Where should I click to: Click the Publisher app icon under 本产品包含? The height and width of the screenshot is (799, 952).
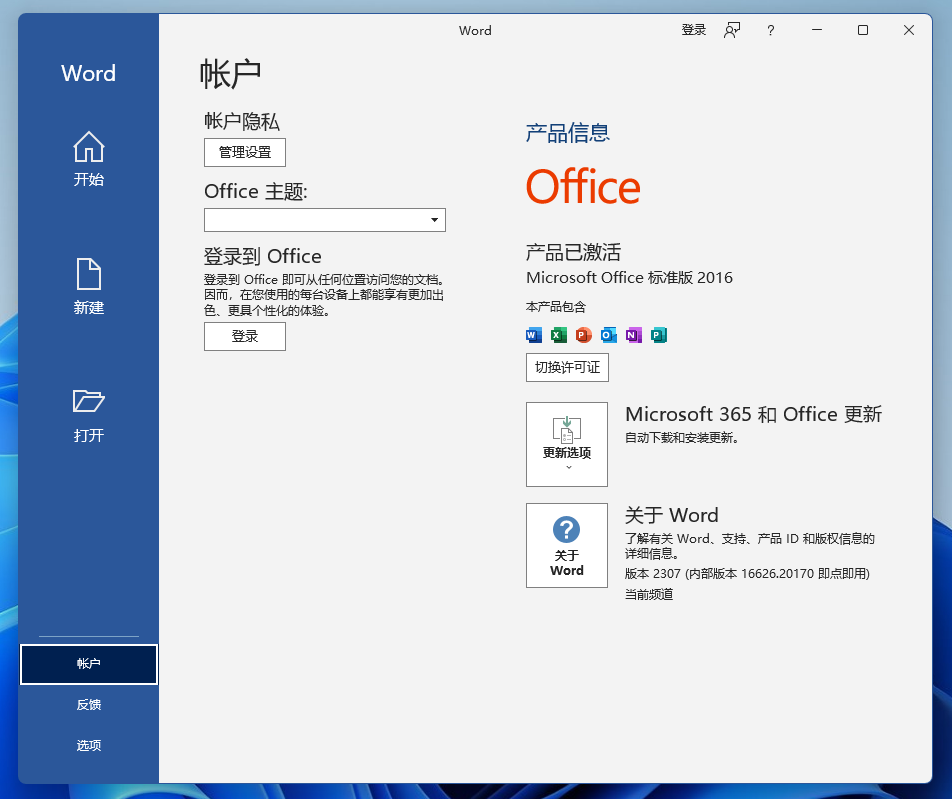(x=659, y=335)
